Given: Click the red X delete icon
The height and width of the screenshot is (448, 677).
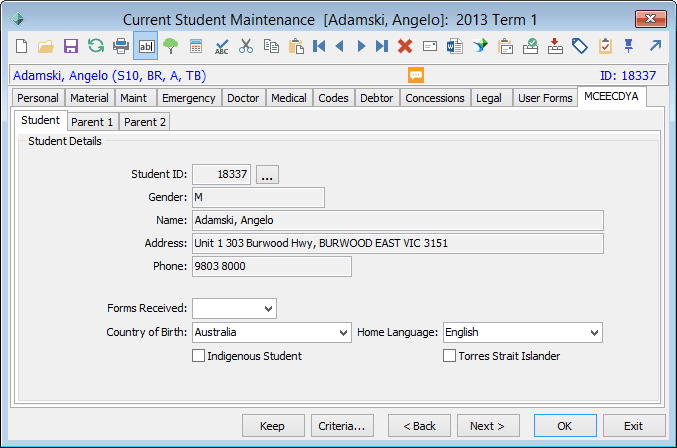Looking at the screenshot, I should pyautogui.click(x=405, y=46).
